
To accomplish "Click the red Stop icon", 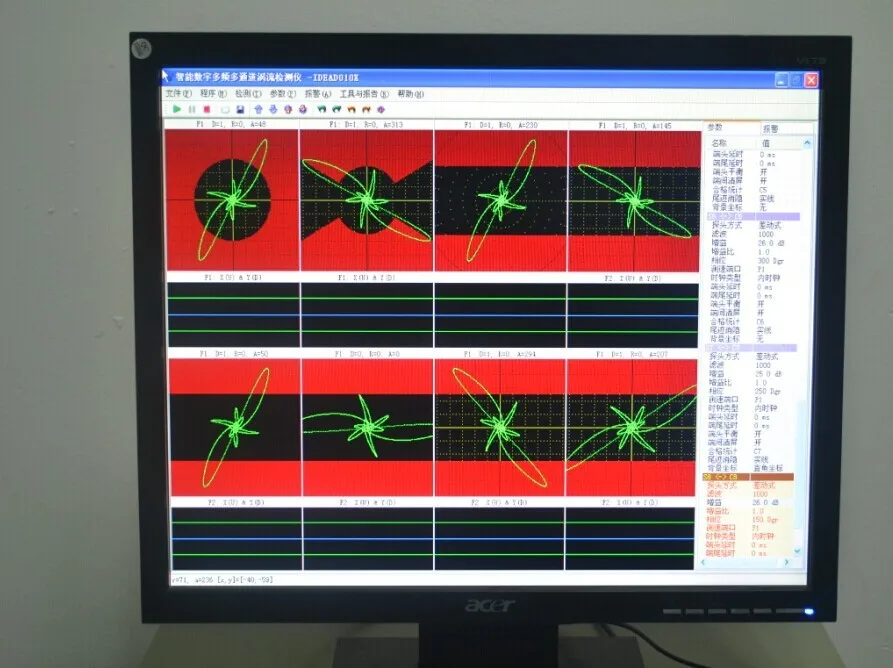I will coord(207,108).
